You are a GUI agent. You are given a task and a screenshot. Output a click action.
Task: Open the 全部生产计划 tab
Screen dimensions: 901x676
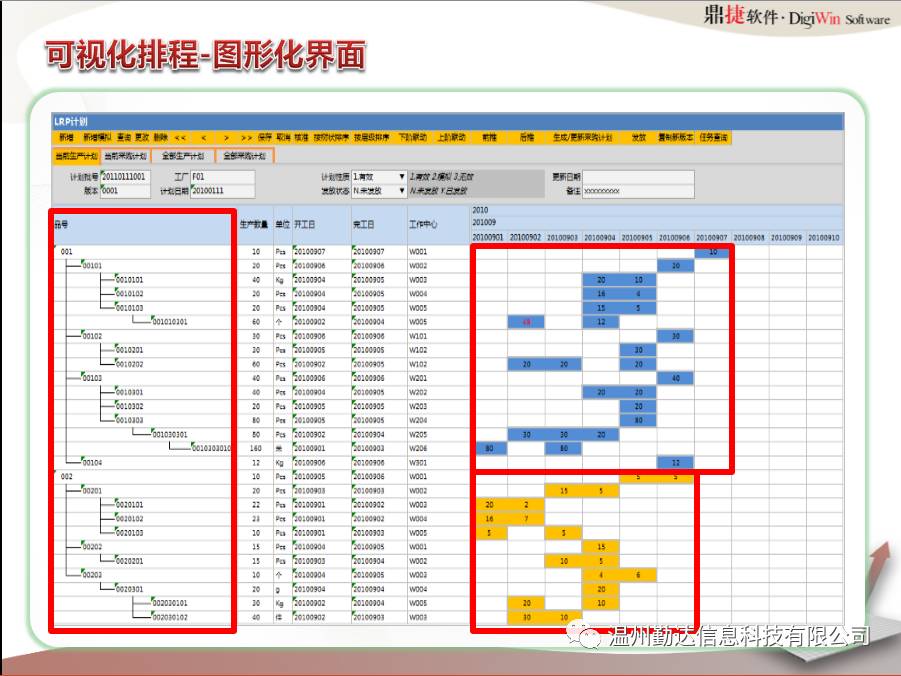(182, 156)
